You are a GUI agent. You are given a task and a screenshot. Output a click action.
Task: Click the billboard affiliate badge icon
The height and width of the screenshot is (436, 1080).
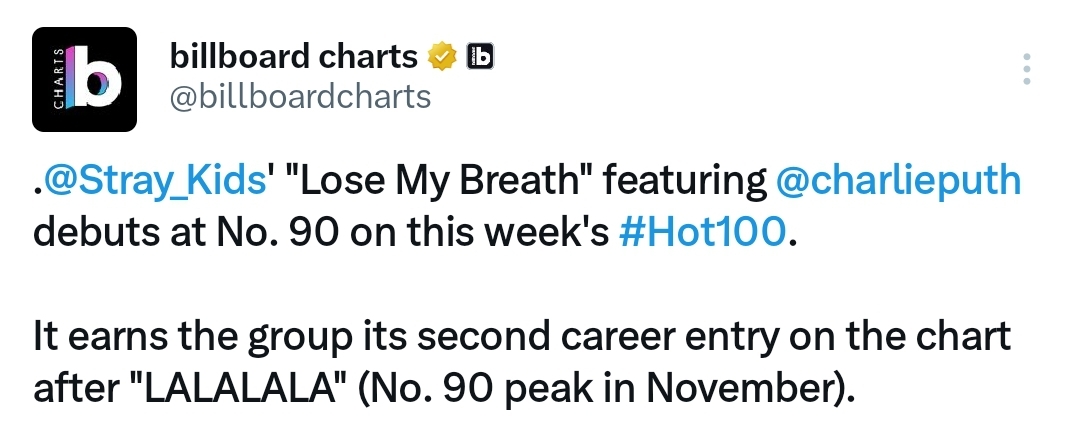tap(480, 56)
